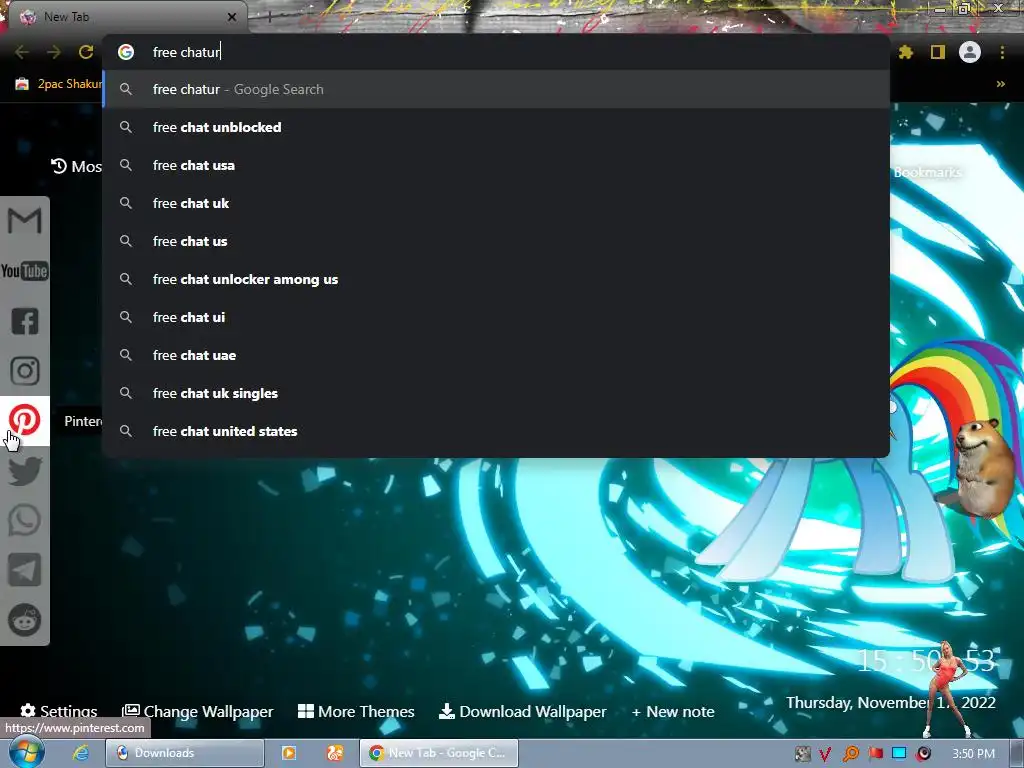Image resolution: width=1024 pixels, height=768 pixels.
Task: Click the 3:50 PM system clock
Action: click(973, 754)
